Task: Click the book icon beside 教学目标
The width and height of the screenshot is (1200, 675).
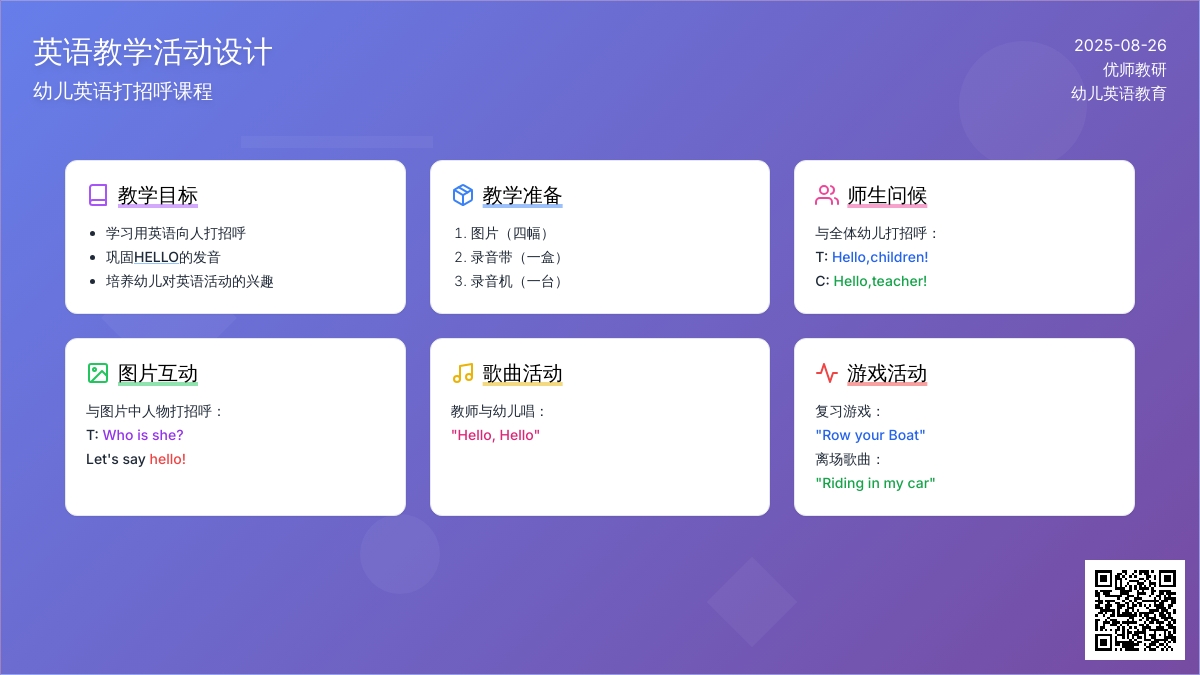Action: pos(98,195)
